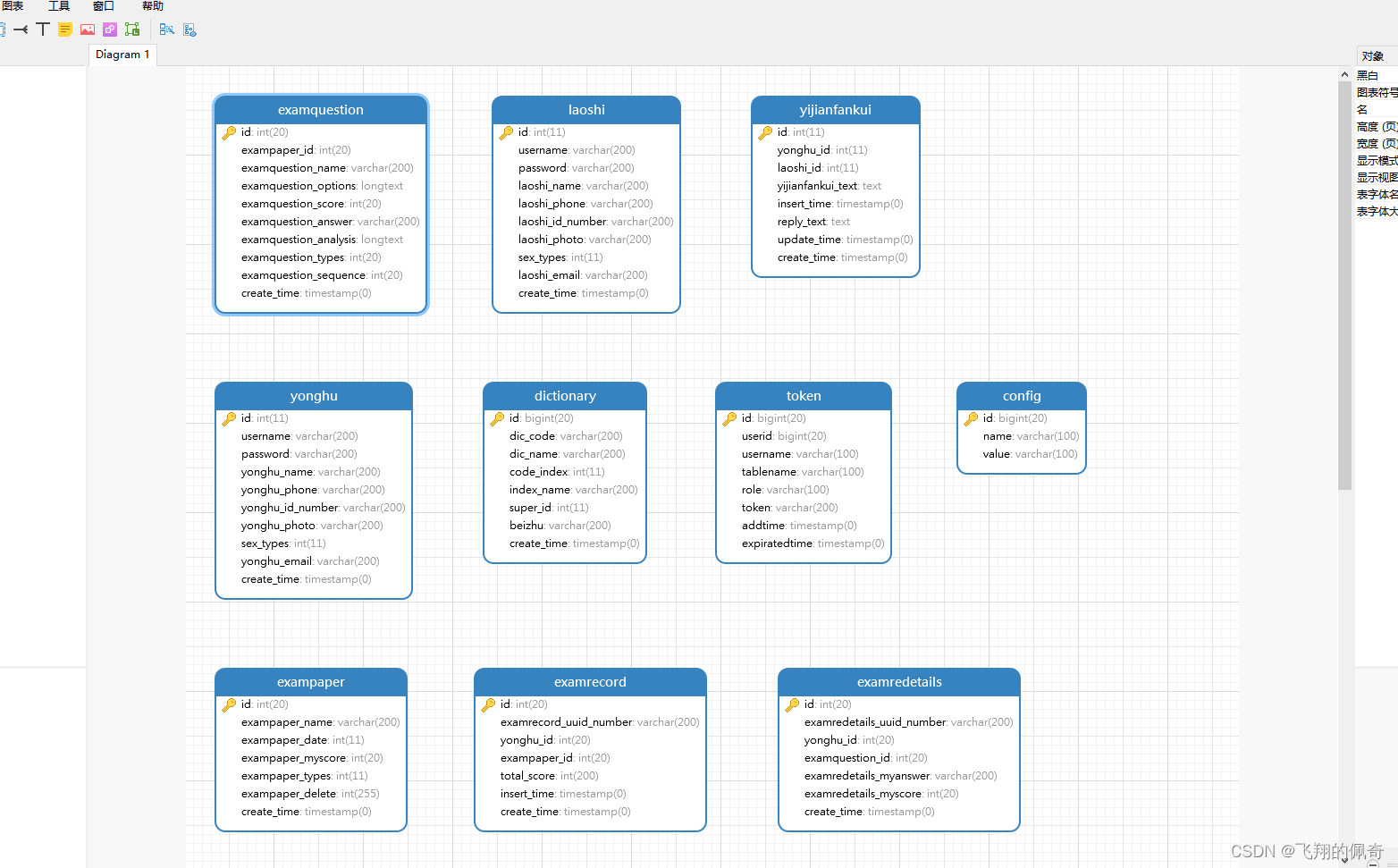Click the vertical scrollbar thumb
The image size is (1398, 868).
[1344, 286]
